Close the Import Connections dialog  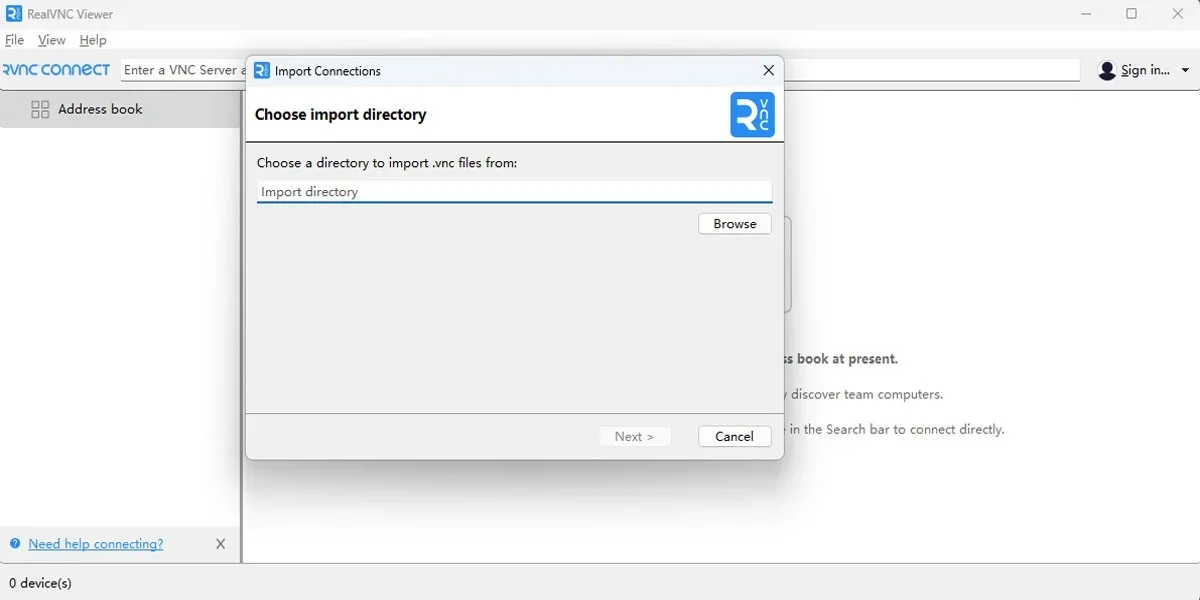[768, 71]
